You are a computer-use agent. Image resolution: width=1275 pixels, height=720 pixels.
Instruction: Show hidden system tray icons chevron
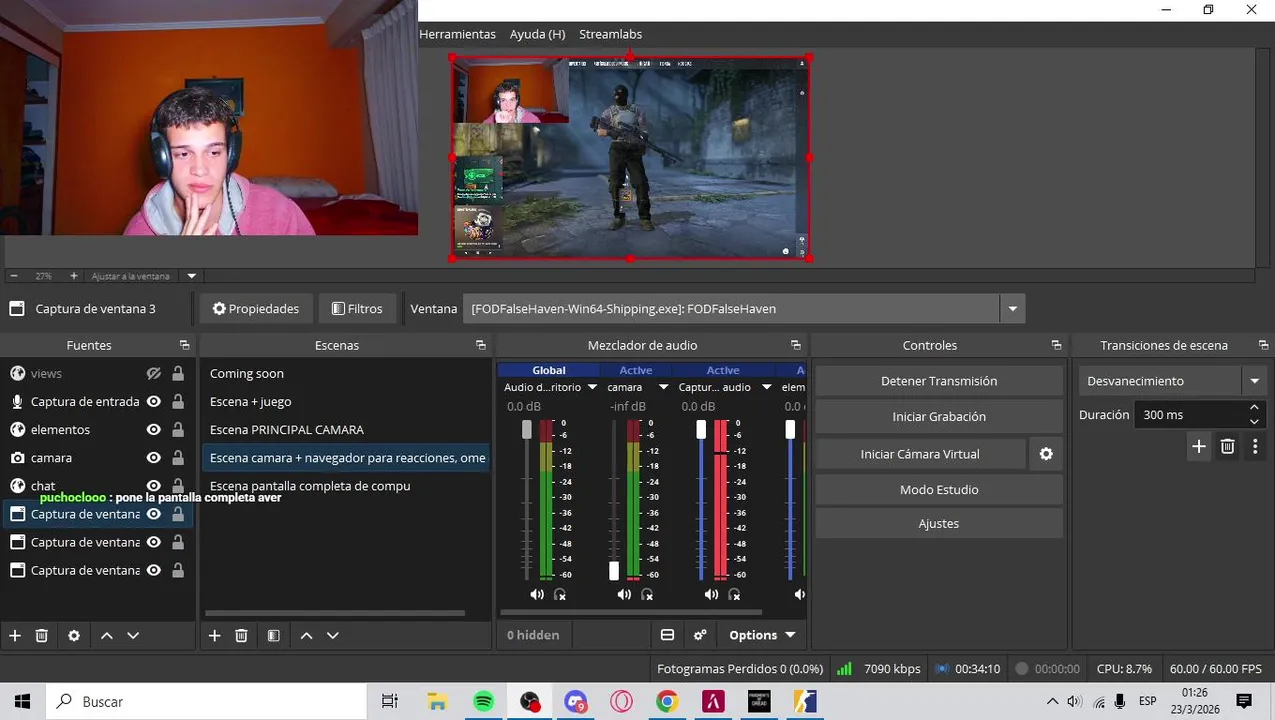1052,702
